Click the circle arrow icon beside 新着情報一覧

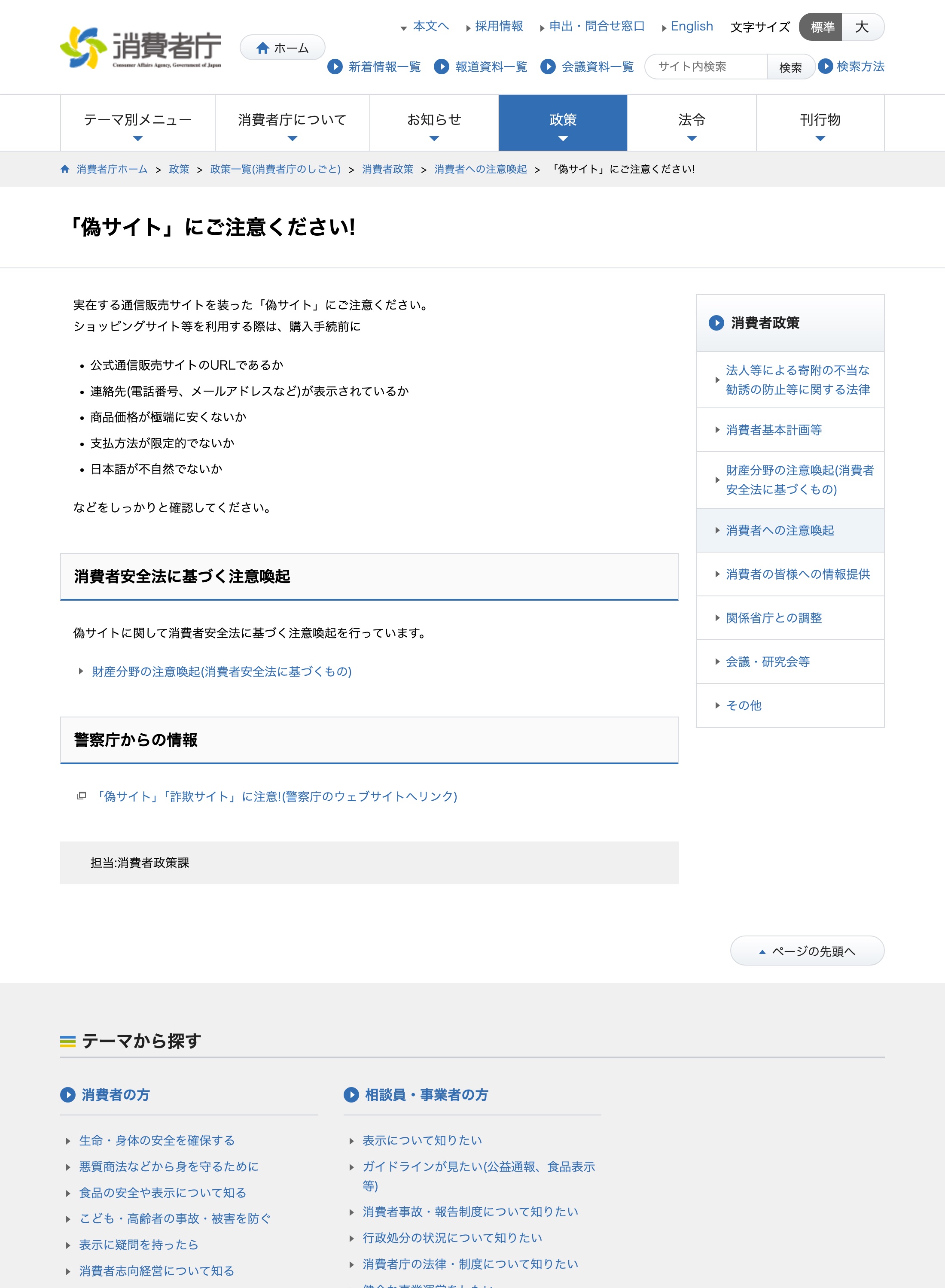[335, 67]
